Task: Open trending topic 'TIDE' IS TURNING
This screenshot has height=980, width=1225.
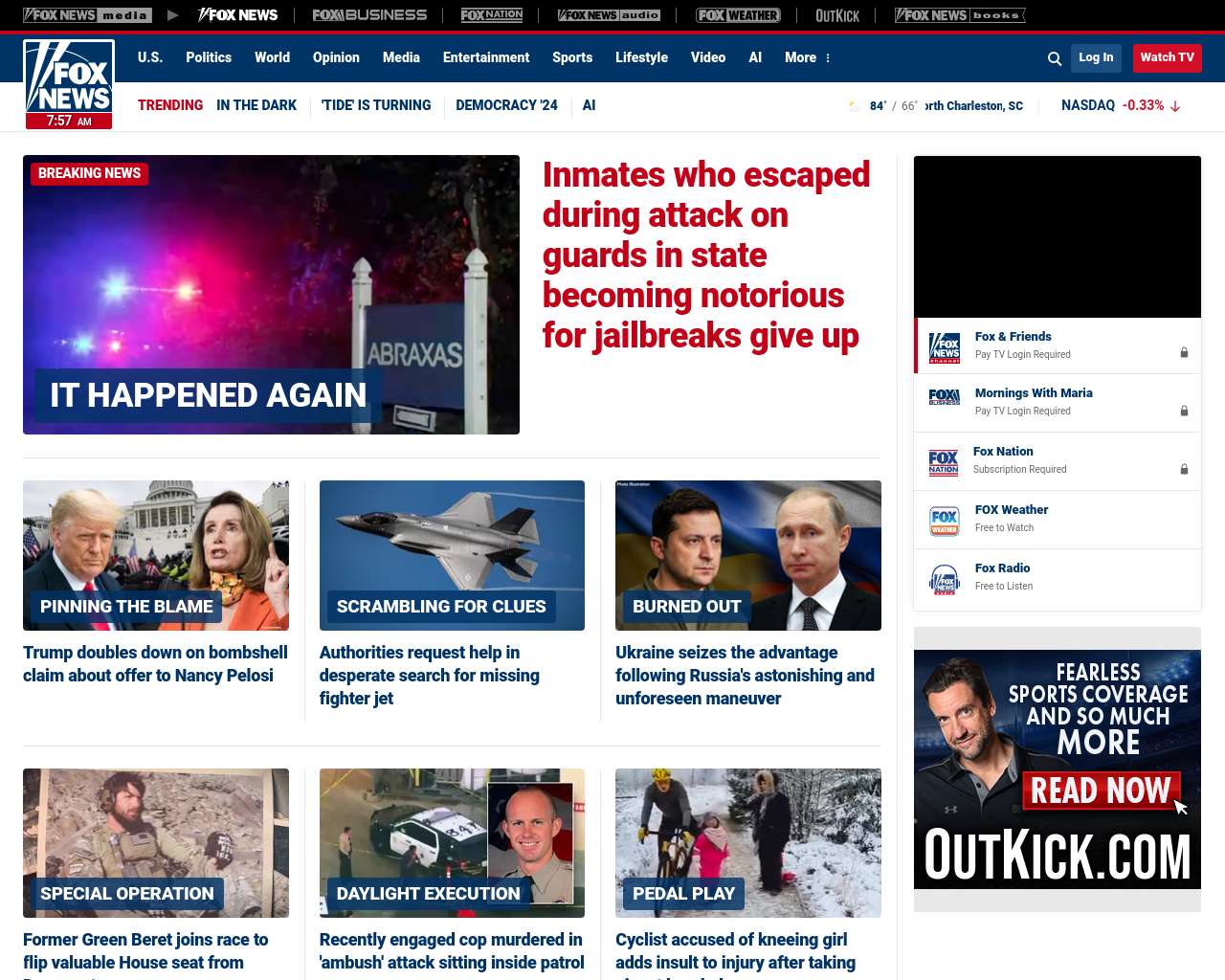Action: (x=376, y=105)
